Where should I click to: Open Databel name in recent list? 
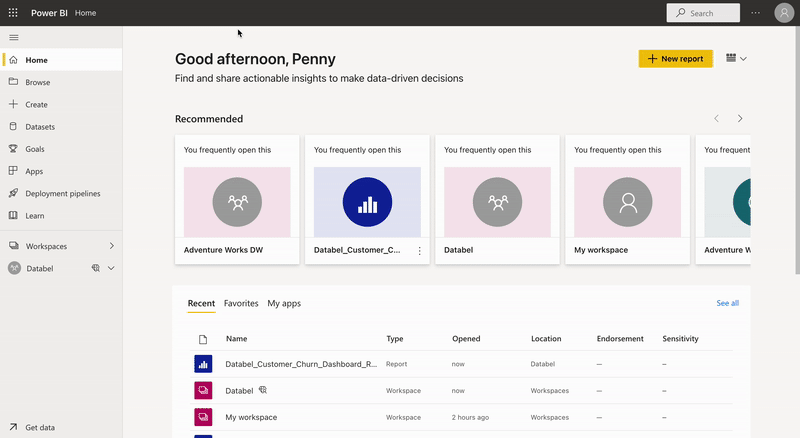click(239, 391)
